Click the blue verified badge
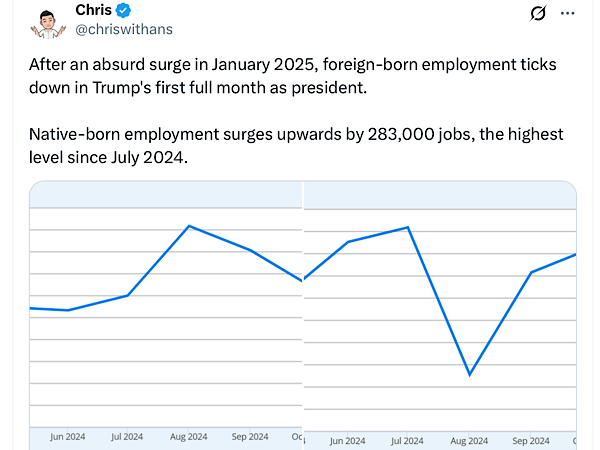 point(123,11)
